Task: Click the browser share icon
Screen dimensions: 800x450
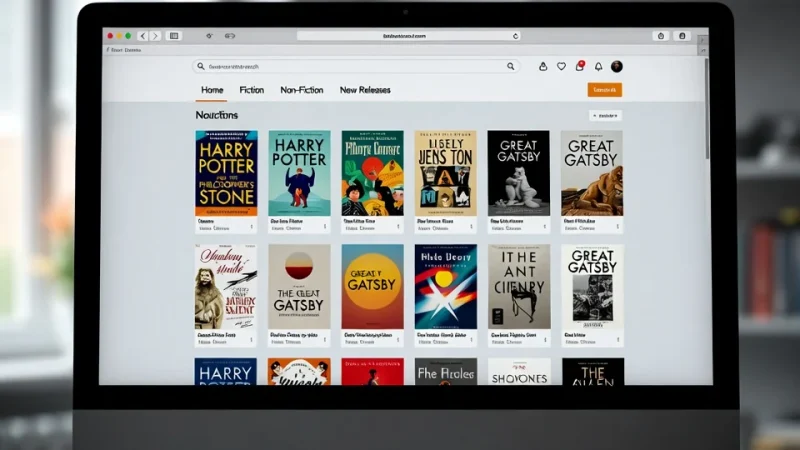Action: coord(661,36)
